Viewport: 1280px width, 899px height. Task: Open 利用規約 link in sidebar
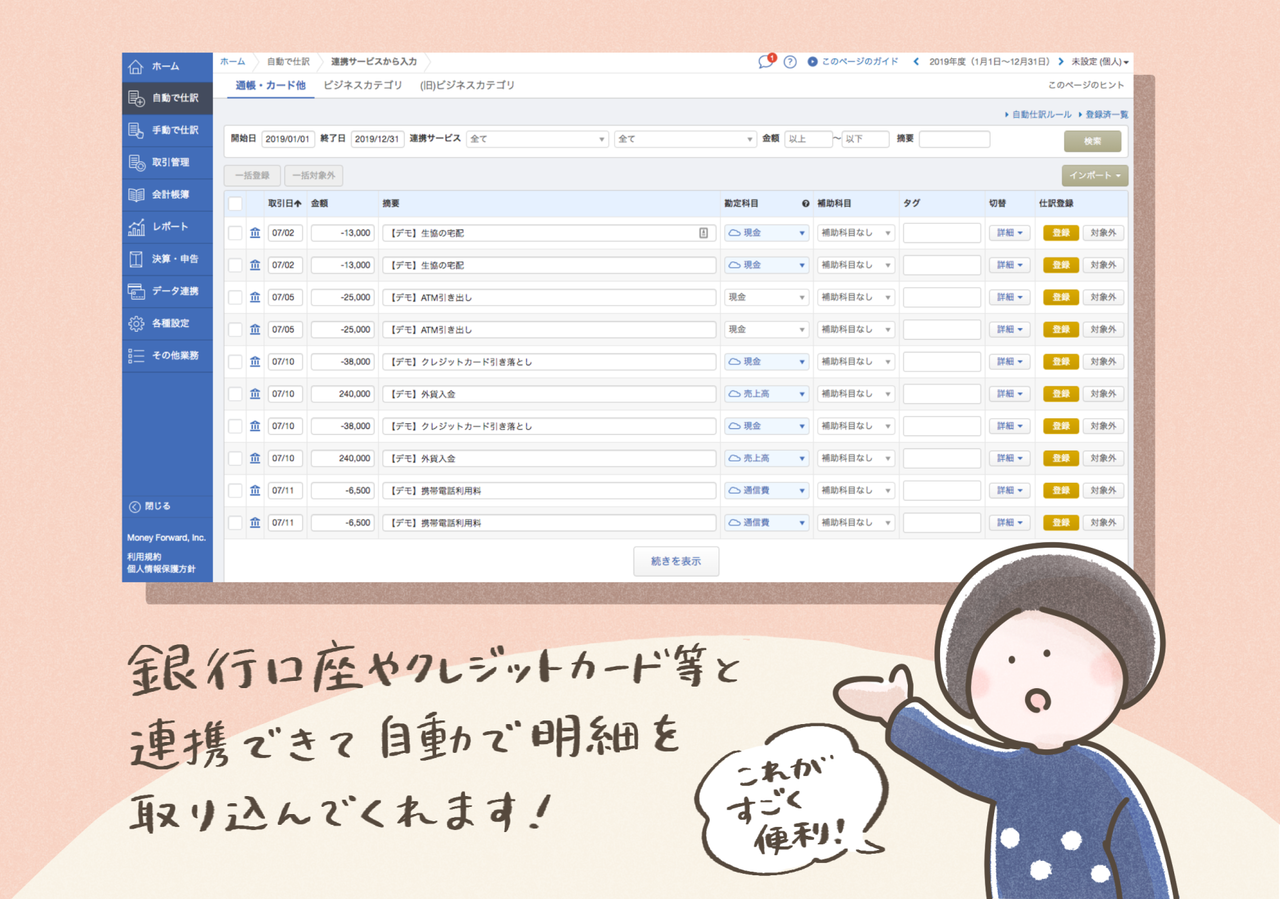tap(144, 556)
